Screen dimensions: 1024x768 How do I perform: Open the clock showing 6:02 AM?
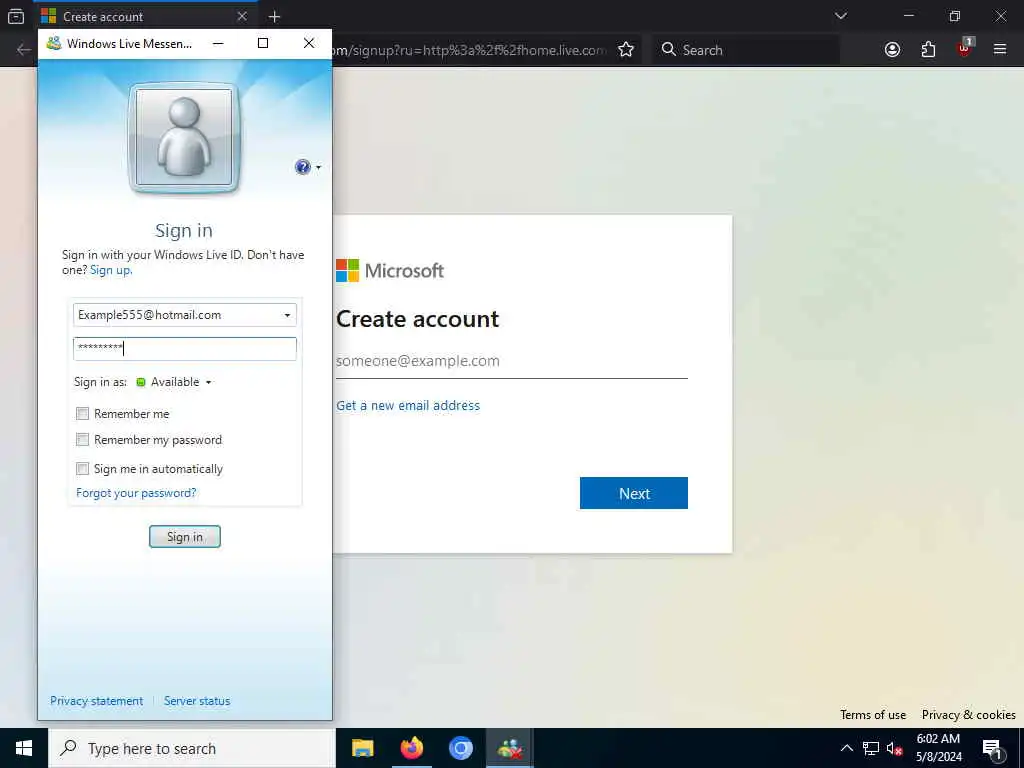pos(938,748)
